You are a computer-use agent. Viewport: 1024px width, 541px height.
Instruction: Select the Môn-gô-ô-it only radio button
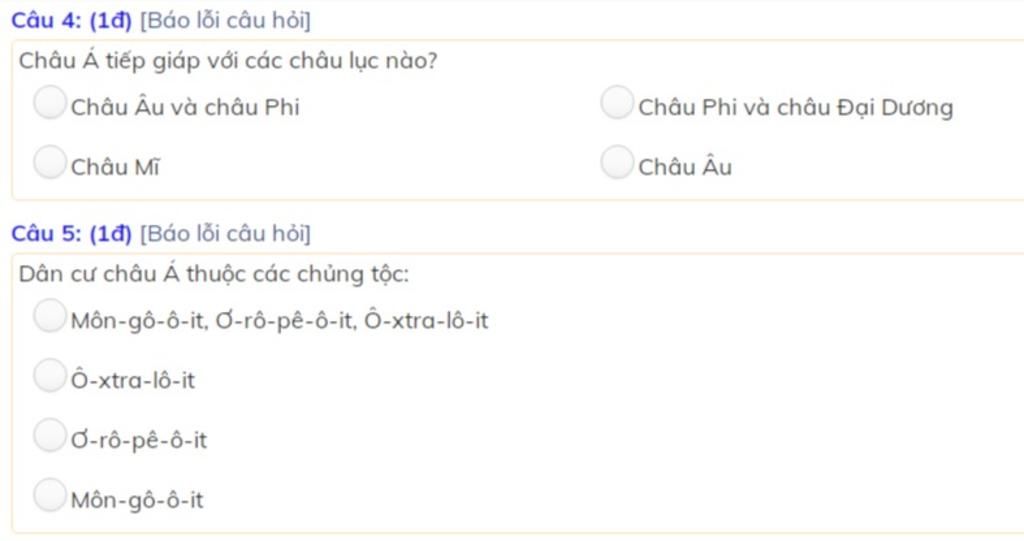(50, 495)
